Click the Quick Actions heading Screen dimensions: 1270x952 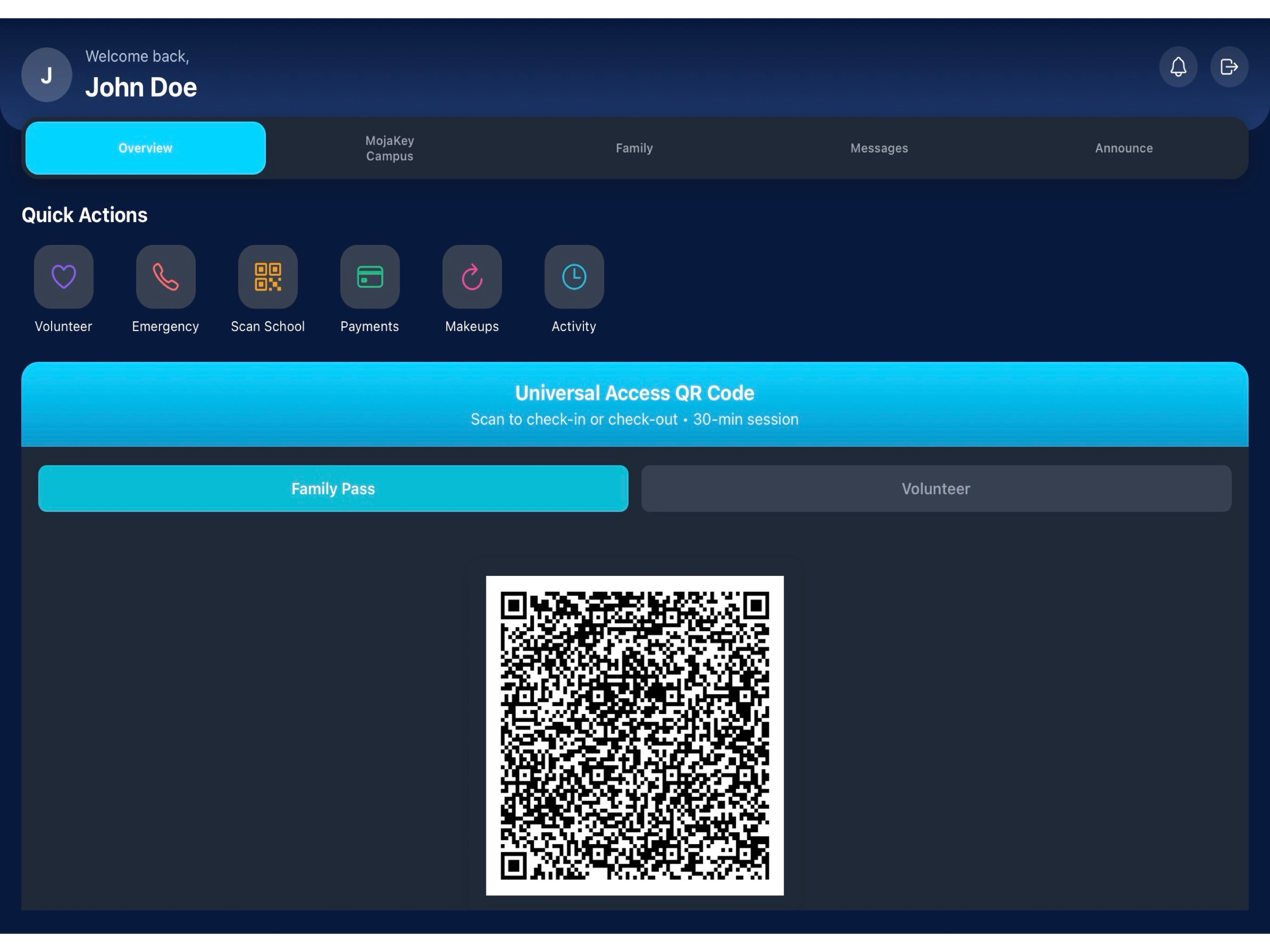pyautogui.click(x=85, y=215)
